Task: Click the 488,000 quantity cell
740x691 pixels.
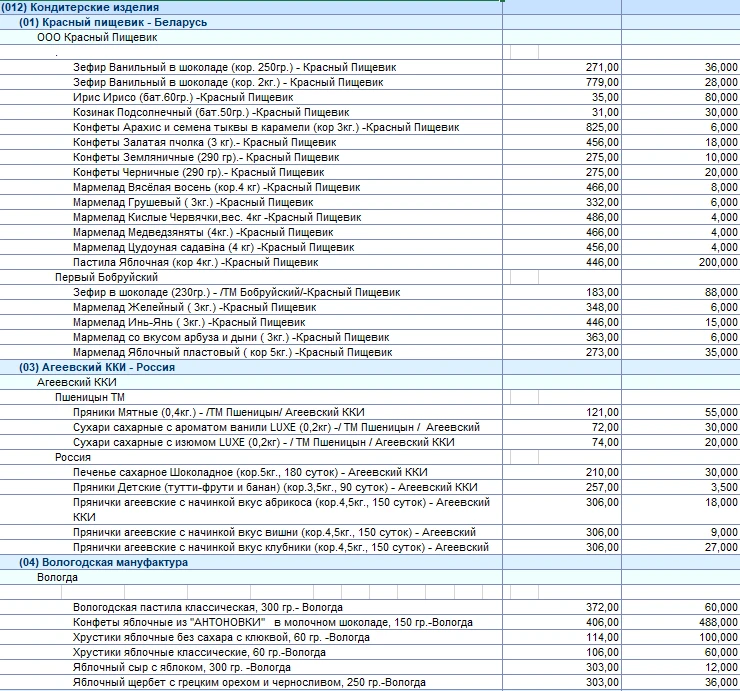Action: [716, 622]
